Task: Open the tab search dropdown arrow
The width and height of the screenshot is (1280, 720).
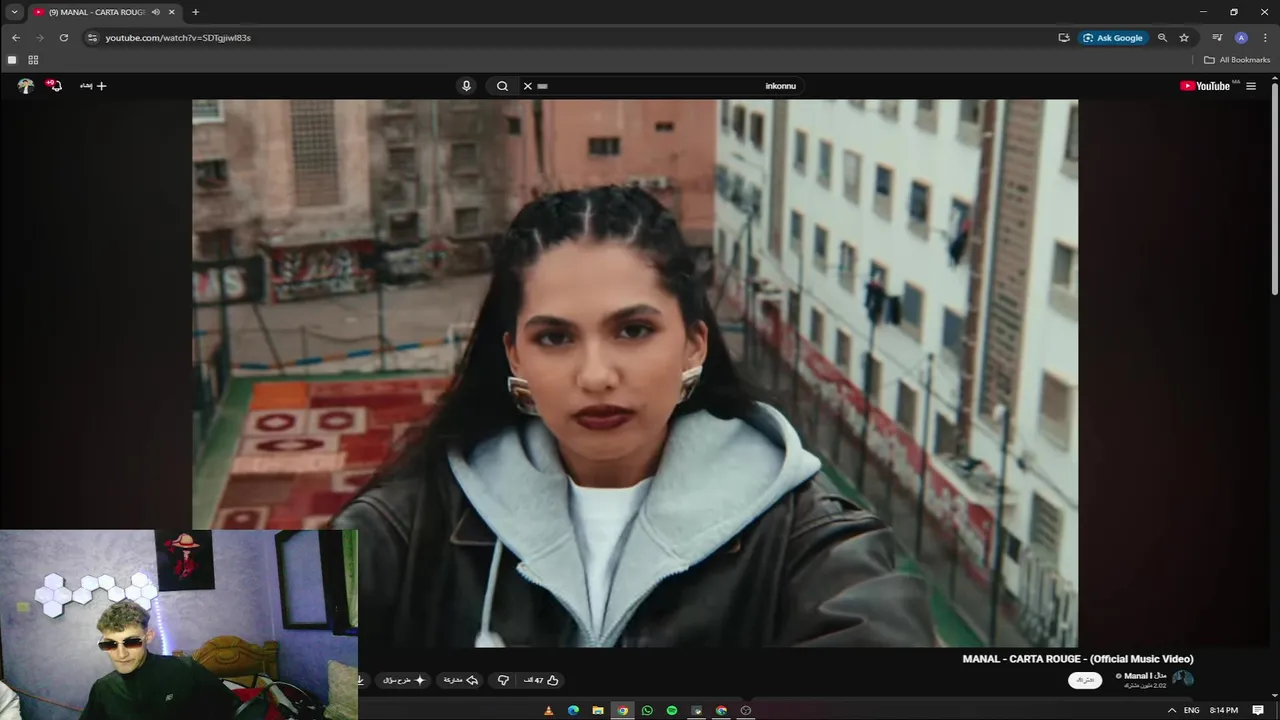Action: pyautogui.click(x=14, y=12)
